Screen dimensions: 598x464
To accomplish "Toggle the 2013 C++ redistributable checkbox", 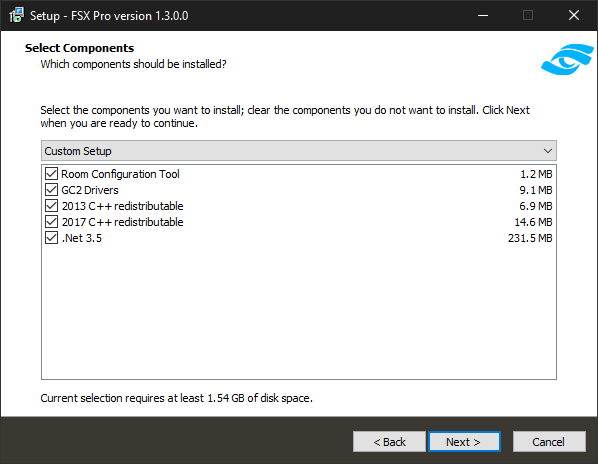I will (x=51, y=206).
